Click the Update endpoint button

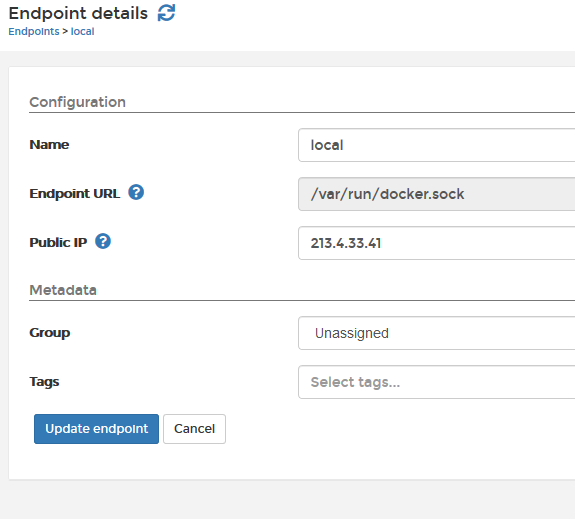click(96, 429)
